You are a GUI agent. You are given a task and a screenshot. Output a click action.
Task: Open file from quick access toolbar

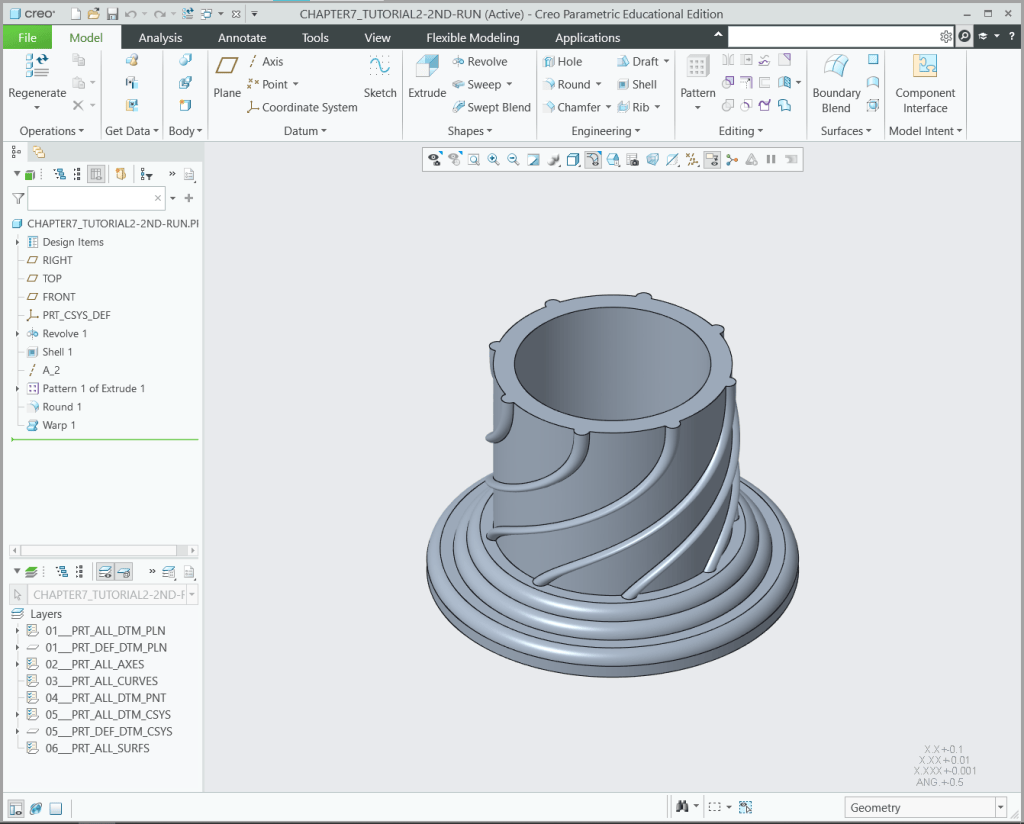pyautogui.click(x=94, y=14)
